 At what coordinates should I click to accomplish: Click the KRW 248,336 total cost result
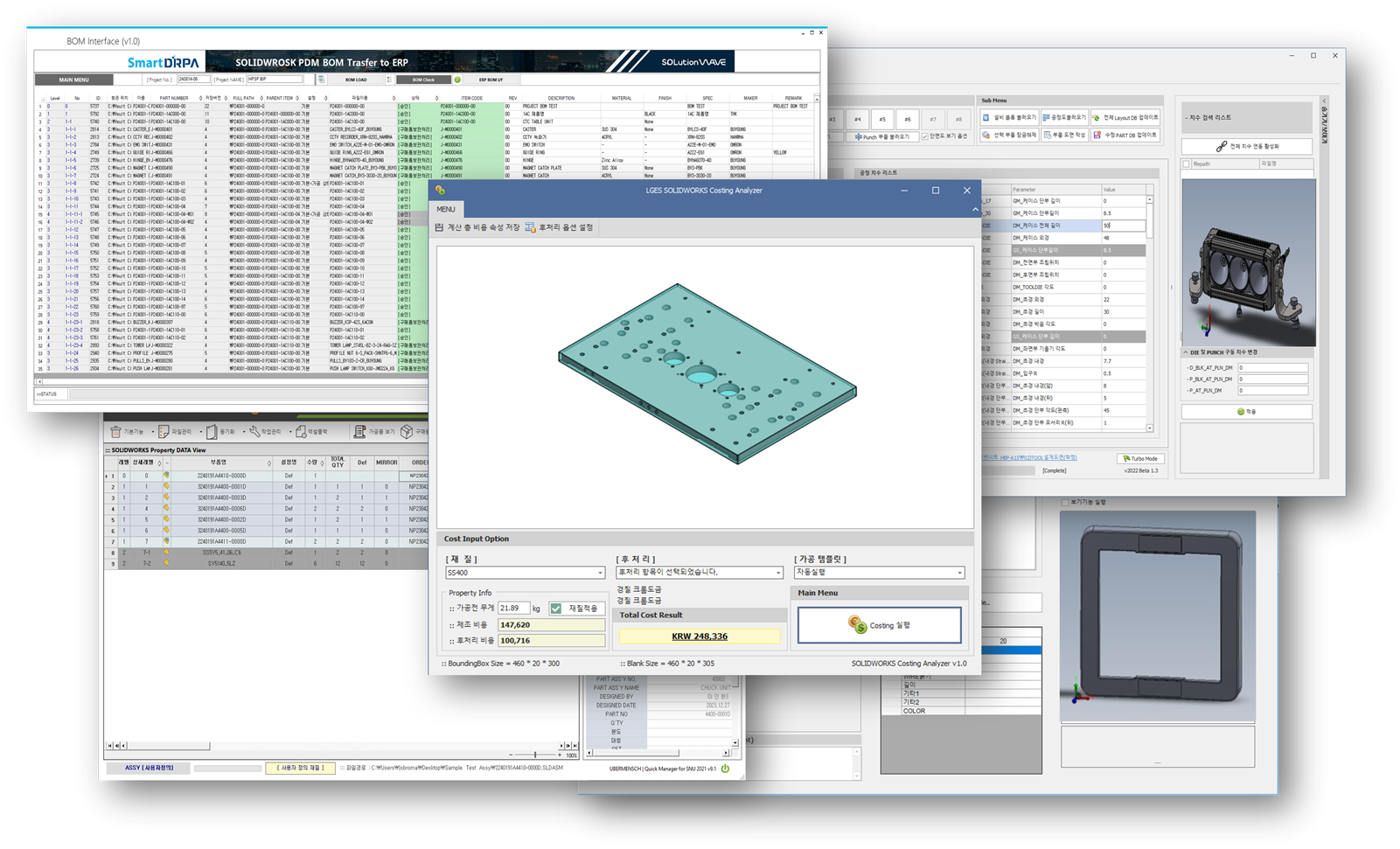click(x=700, y=637)
